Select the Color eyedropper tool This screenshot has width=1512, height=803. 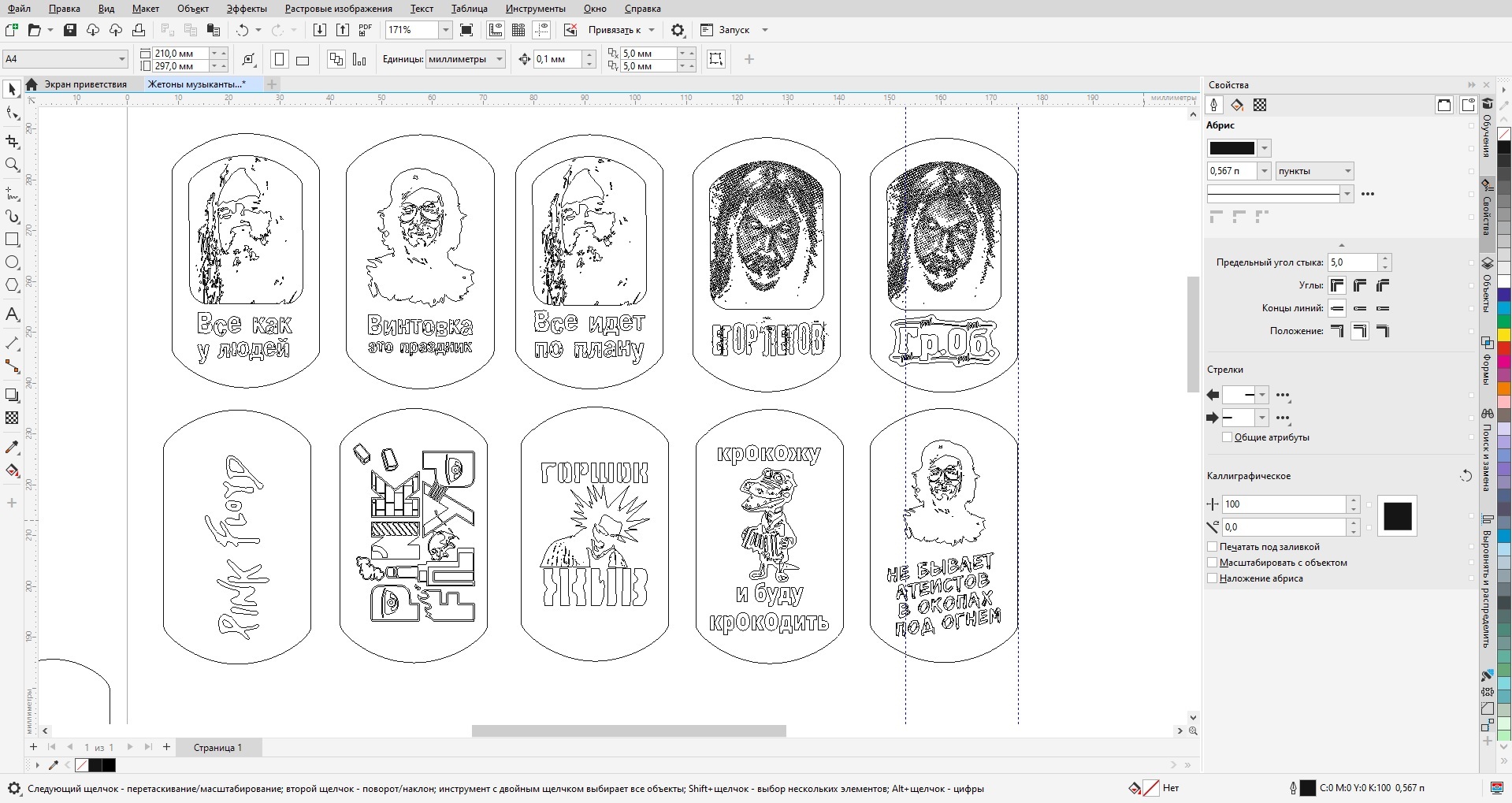12,447
